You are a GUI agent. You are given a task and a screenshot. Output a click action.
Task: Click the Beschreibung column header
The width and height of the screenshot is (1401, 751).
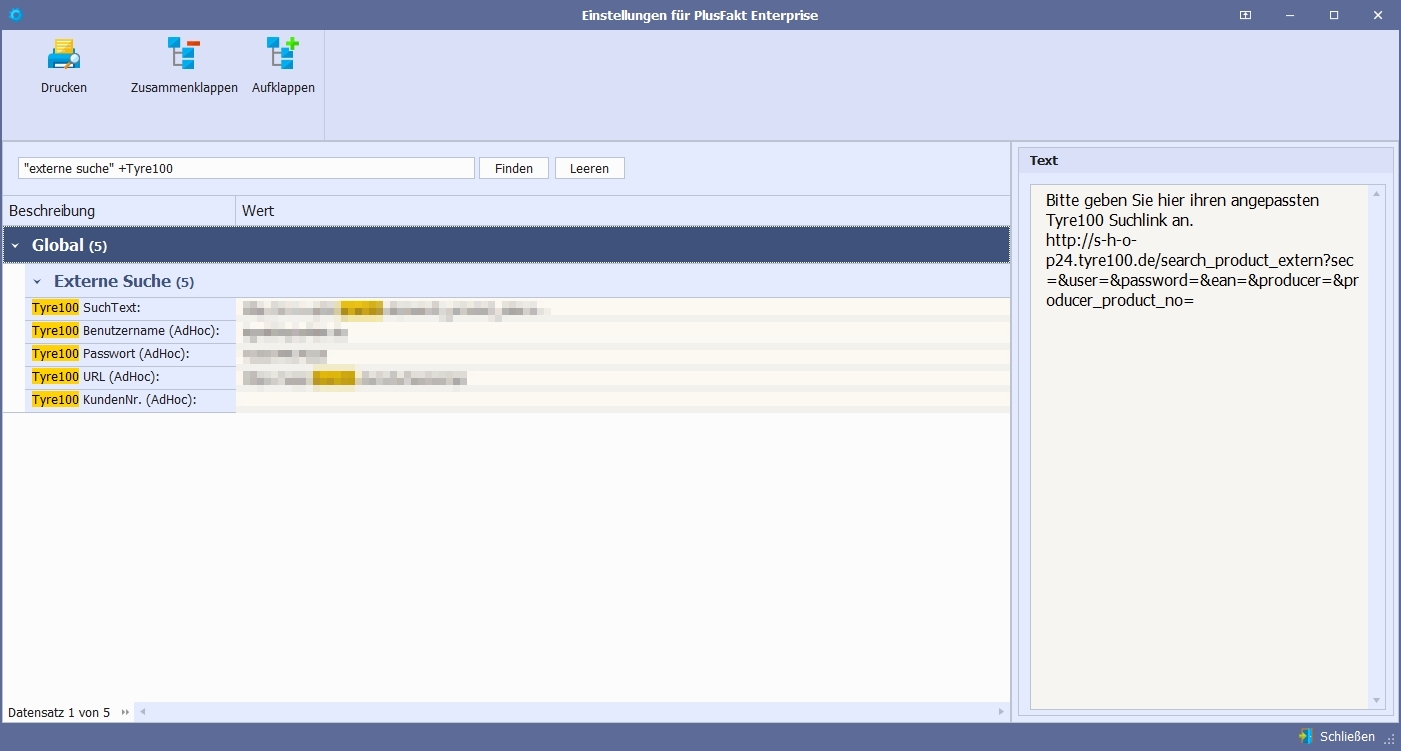[x=119, y=211]
